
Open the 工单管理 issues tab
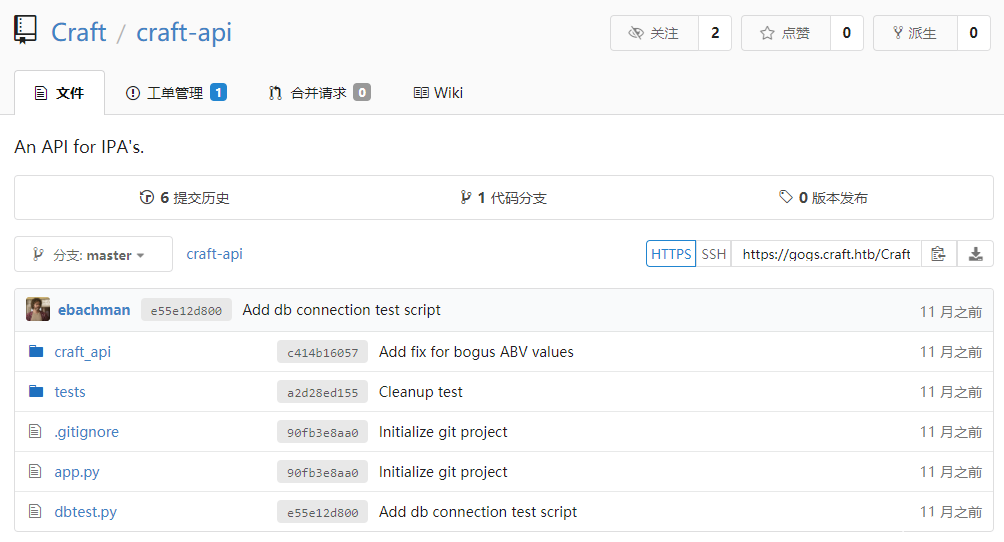pyautogui.click(x=175, y=93)
